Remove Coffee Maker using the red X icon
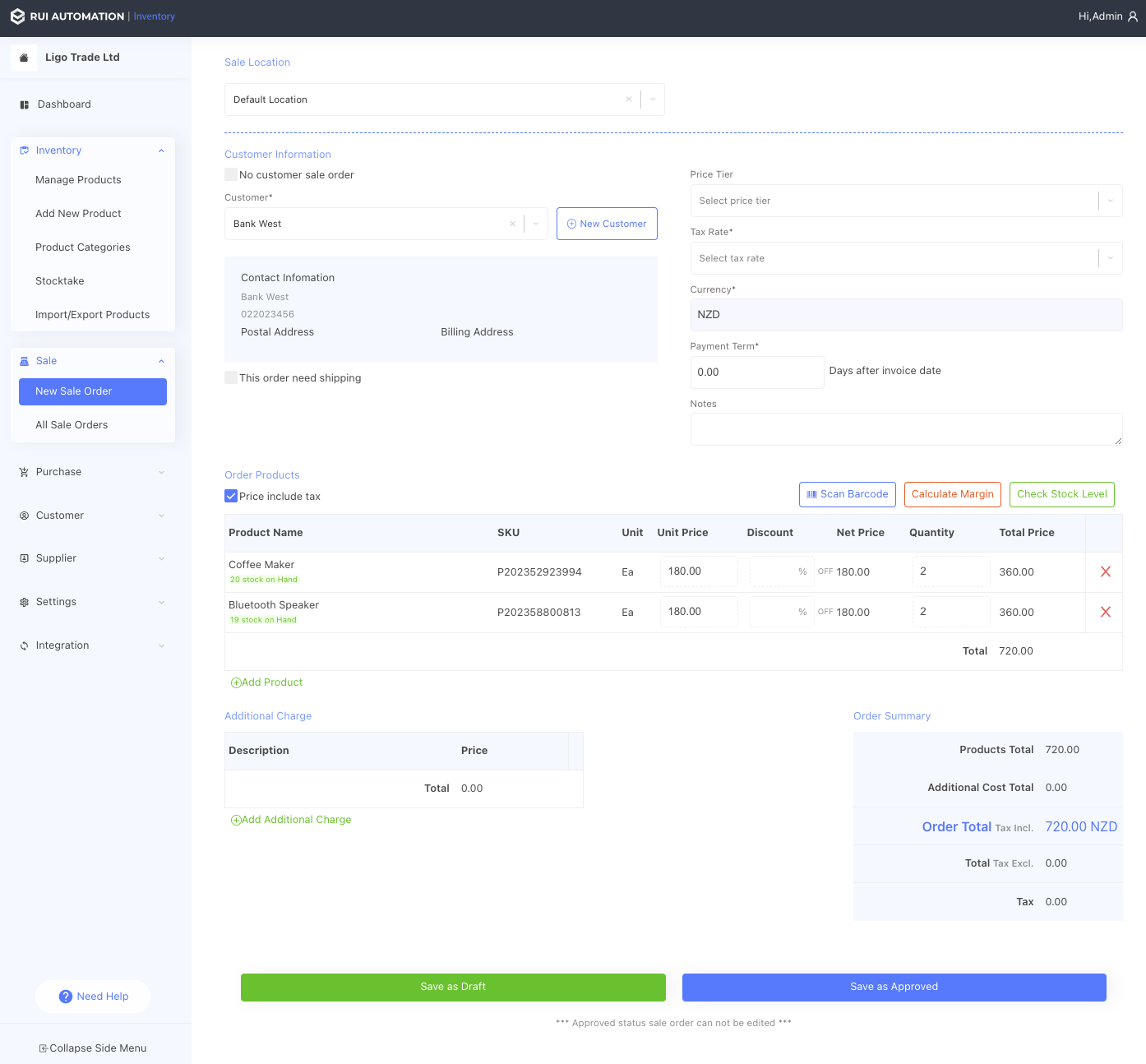 coord(1106,571)
